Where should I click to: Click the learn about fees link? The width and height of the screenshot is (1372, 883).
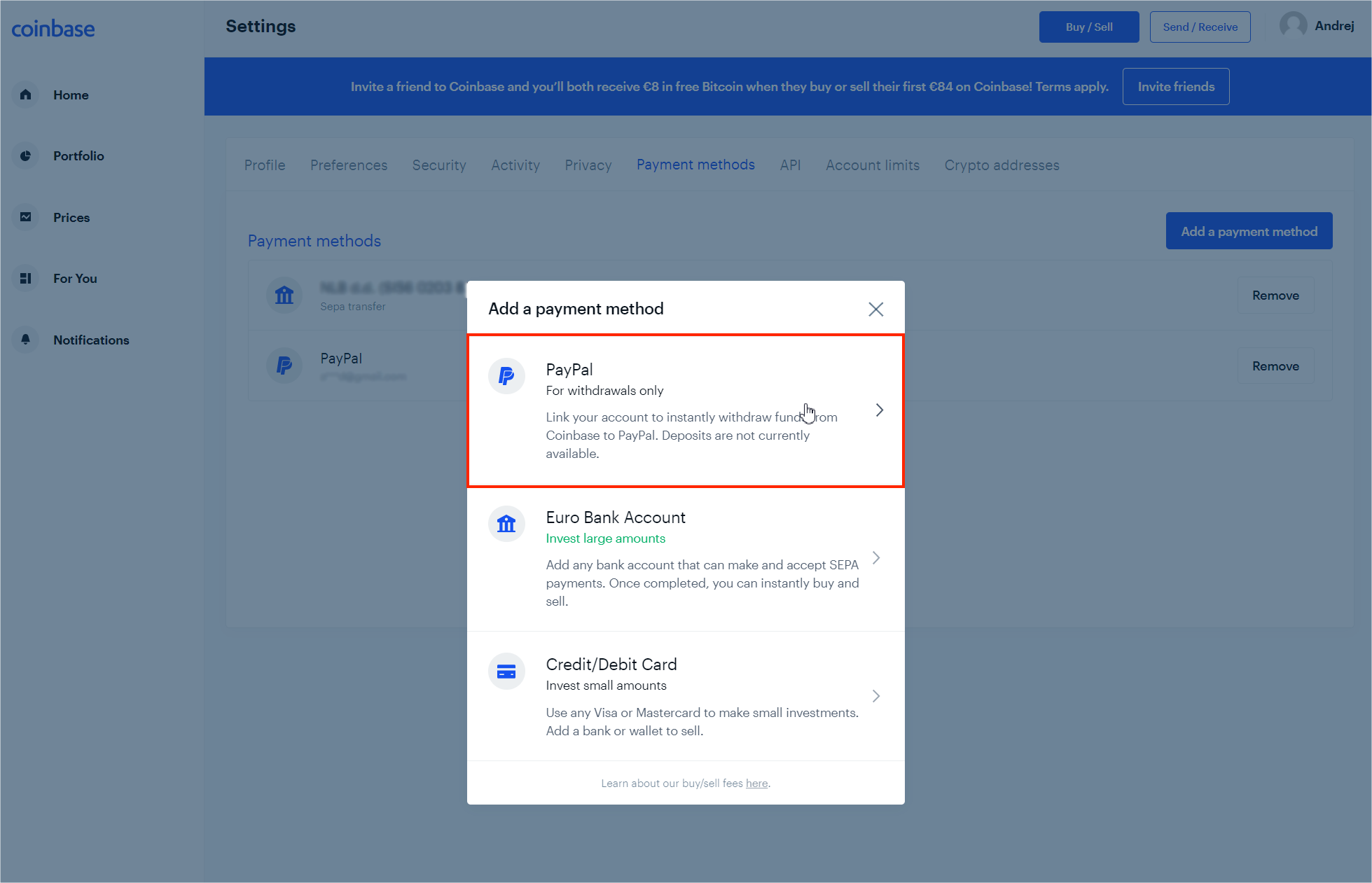[757, 783]
